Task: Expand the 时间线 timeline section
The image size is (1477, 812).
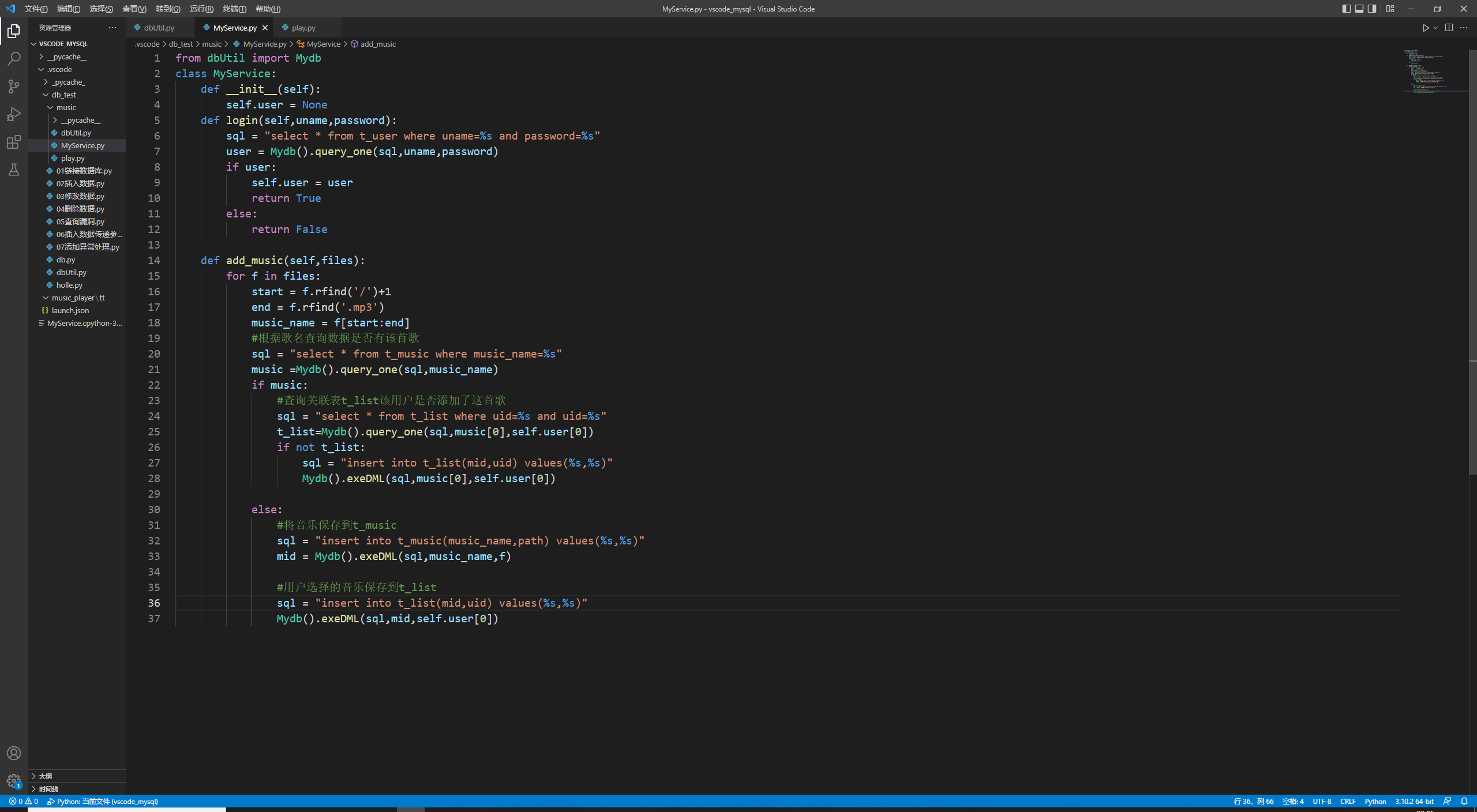Action: pyautogui.click(x=77, y=789)
